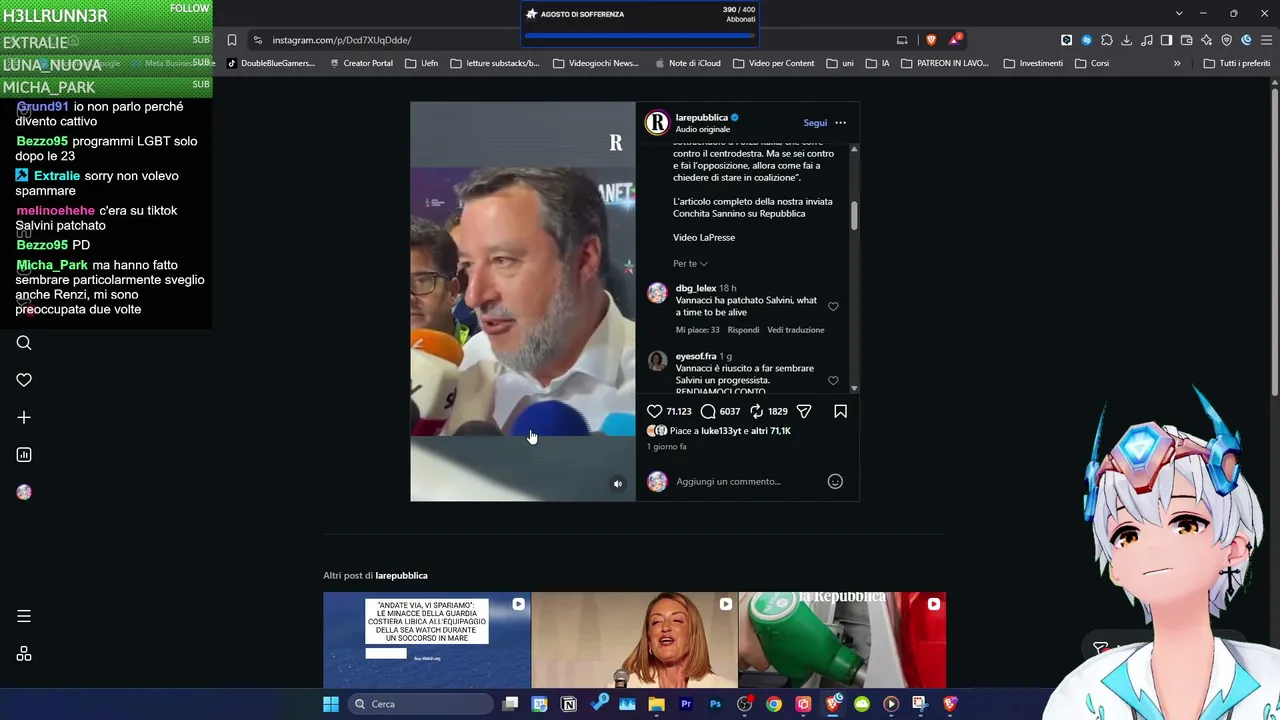Open the tab search chevron at the window top

click(1179, 13)
